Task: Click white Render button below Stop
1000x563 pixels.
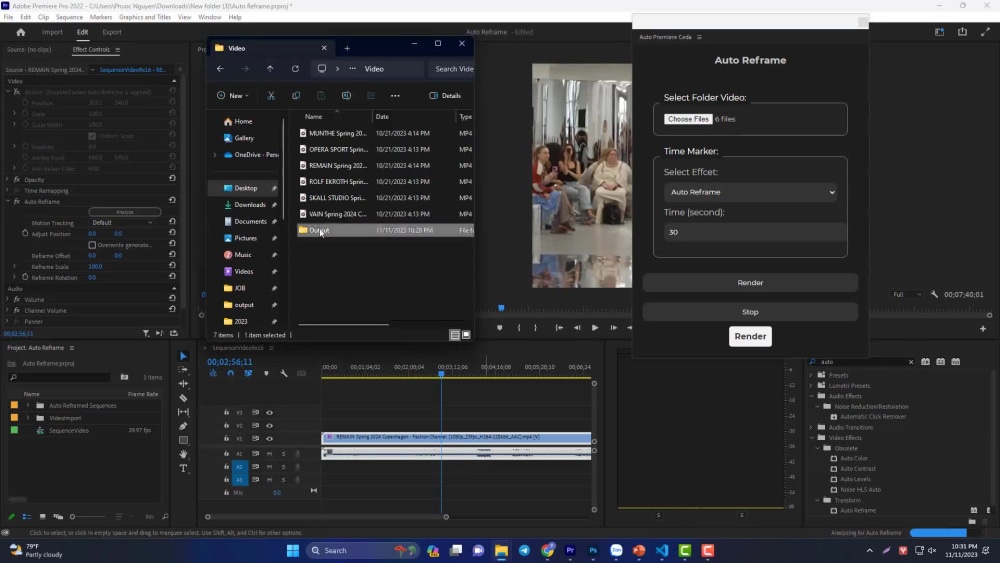Action: (x=750, y=337)
